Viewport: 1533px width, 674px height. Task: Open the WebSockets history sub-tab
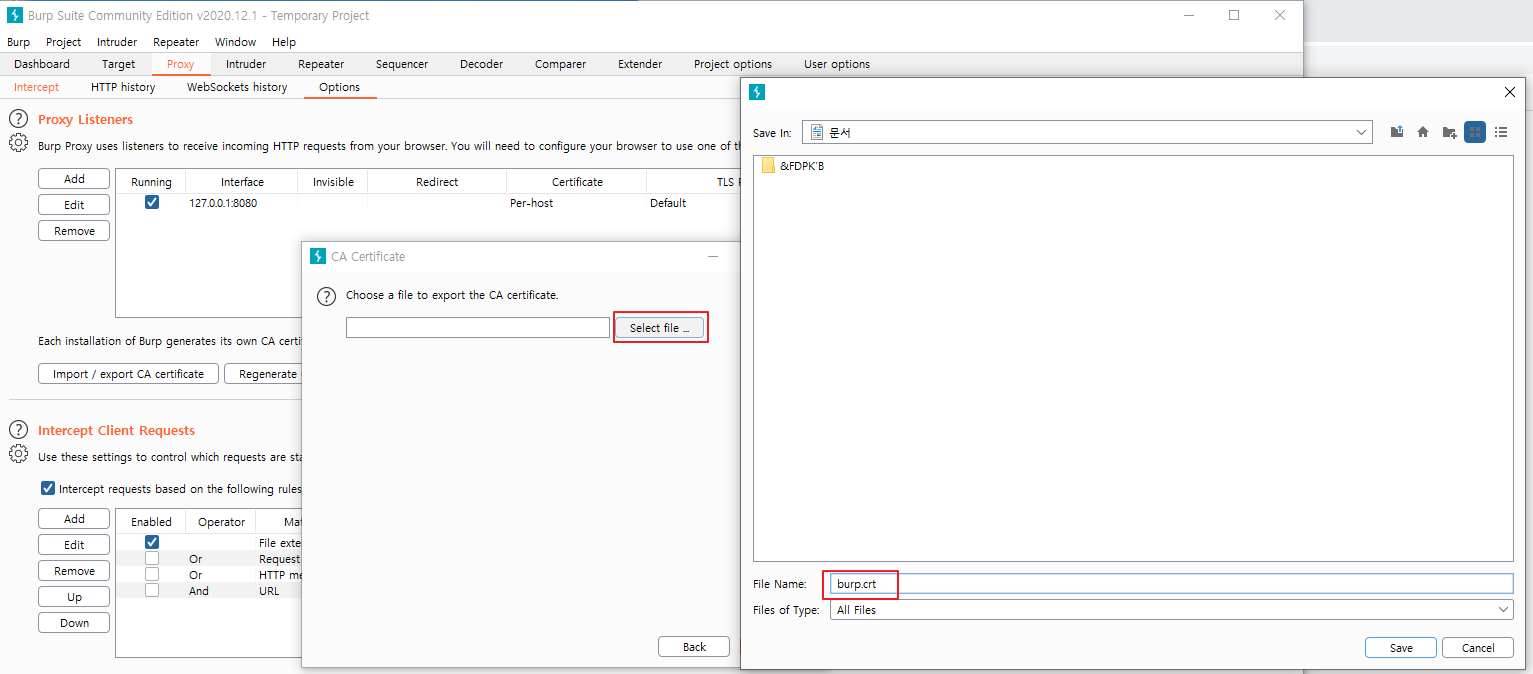point(237,87)
